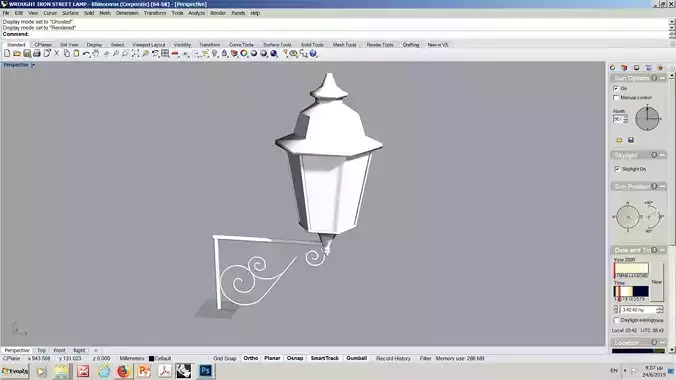Toggle the Skylight On checkbox
676x380 pixels.
pyautogui.click(x=617, y=169)
